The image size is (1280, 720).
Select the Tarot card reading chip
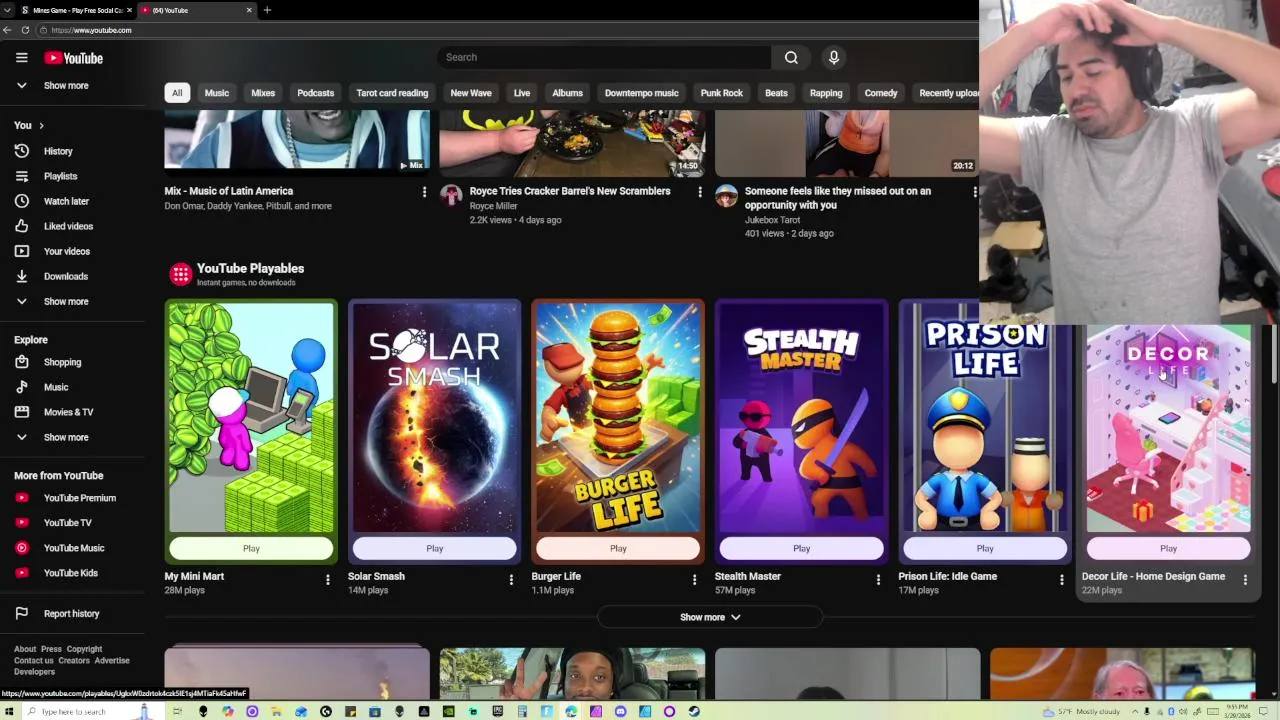[392, 93]
